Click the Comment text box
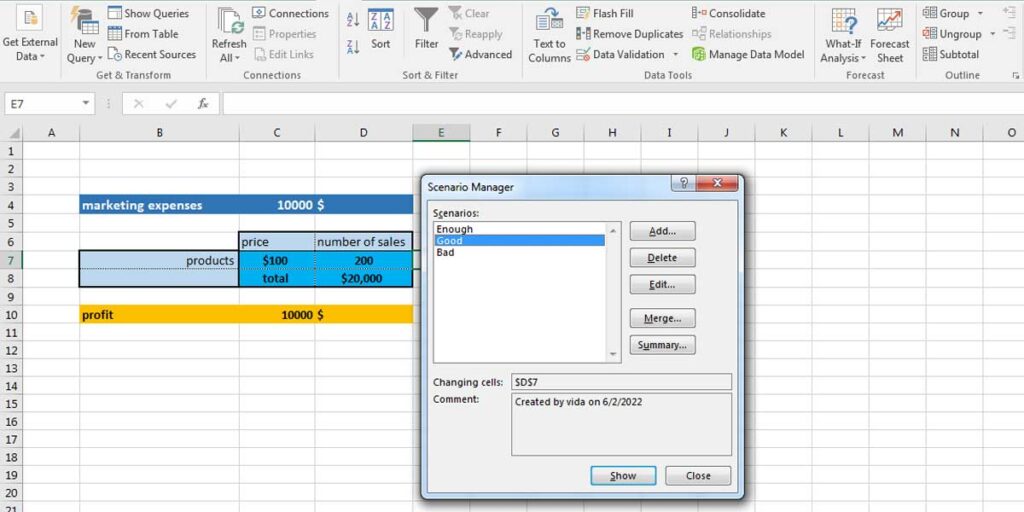 click(621, 424)
